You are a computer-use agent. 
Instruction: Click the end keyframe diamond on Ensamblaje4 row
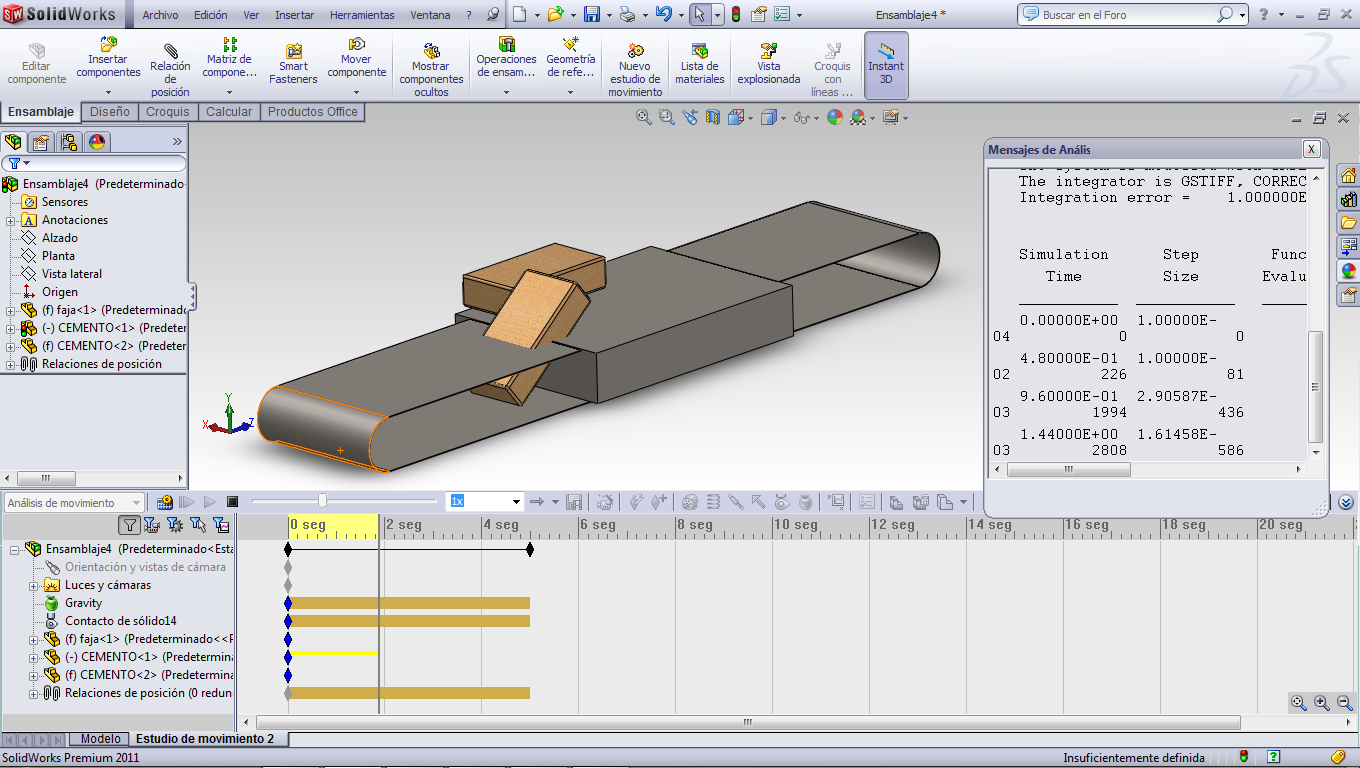(530, 549)
